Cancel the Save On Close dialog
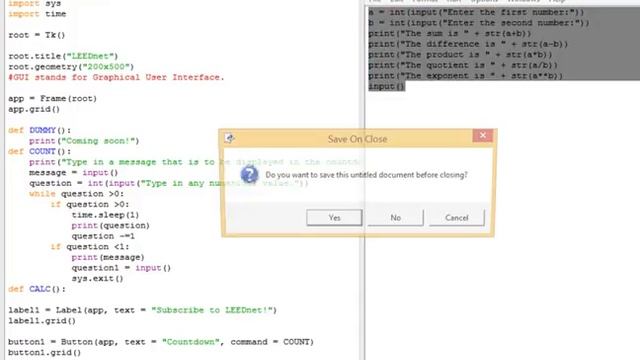This screenshot has width=640, height=360. click(x=457, y=218)
